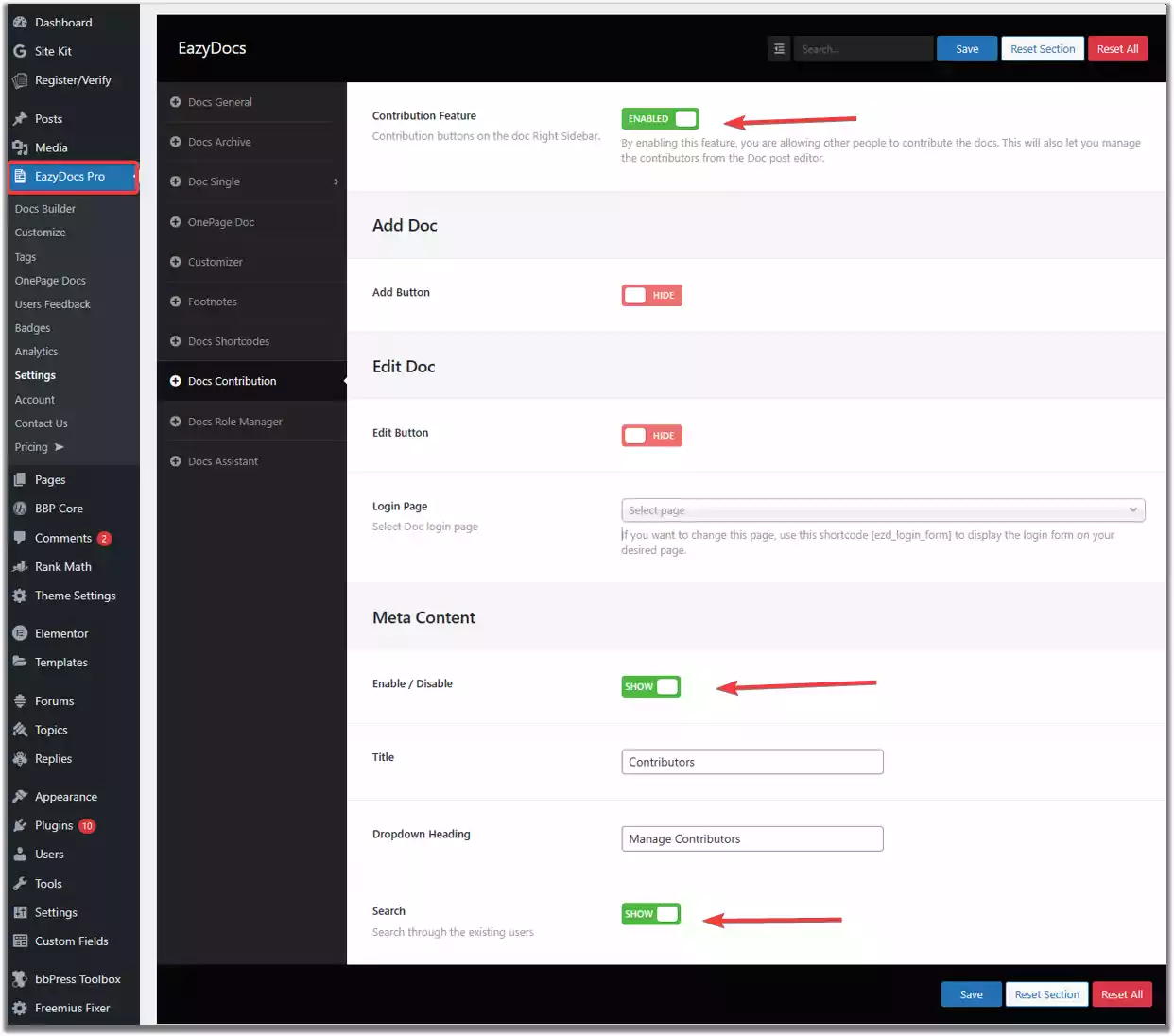
Task: Click the Forums icon
Action: click(x=20, y=701)
